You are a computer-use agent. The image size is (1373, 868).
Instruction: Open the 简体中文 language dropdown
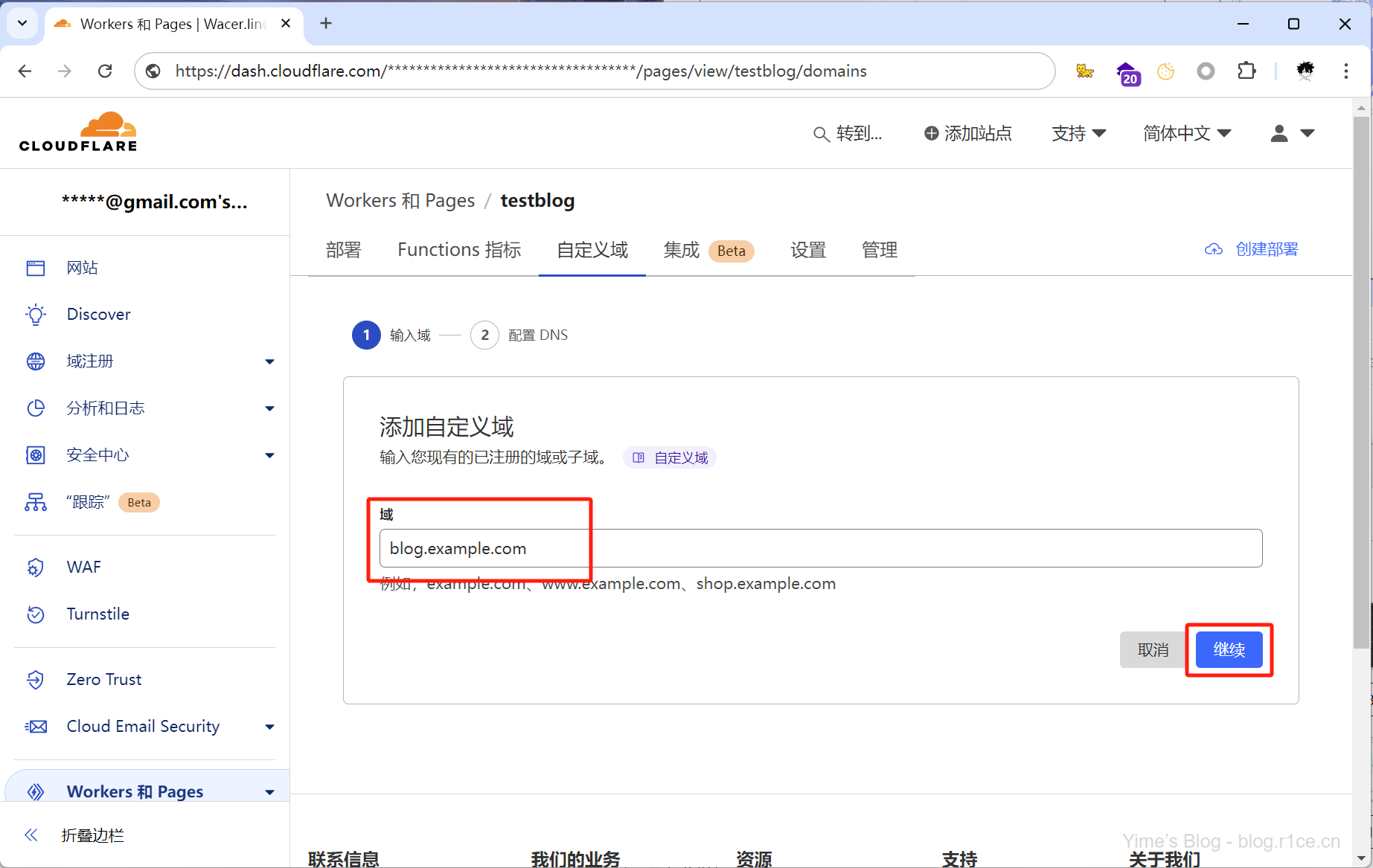pyautogui.click(x=1187, y=133)
